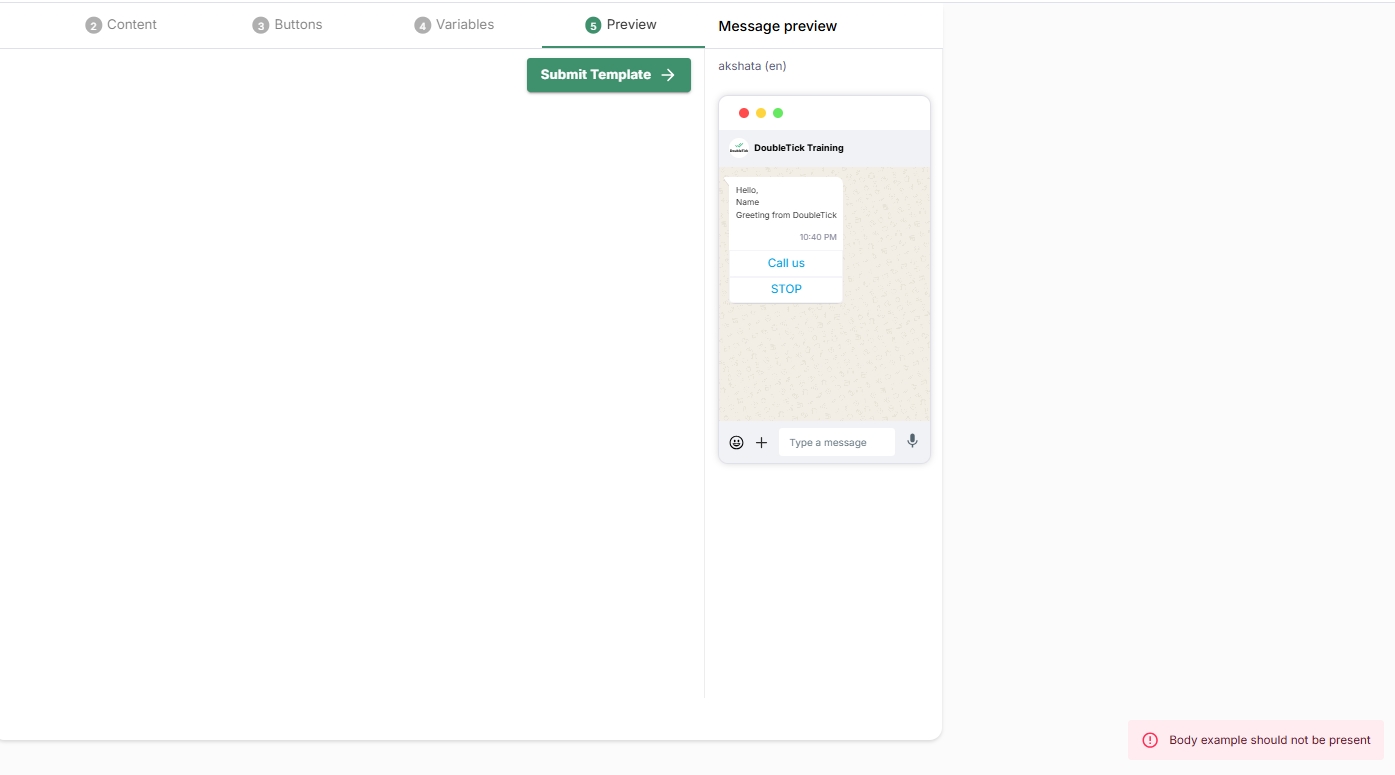The image size is (1395, 775).
Task: Click the emoji smiley icon in chat preview
Action: pos(736,442)
